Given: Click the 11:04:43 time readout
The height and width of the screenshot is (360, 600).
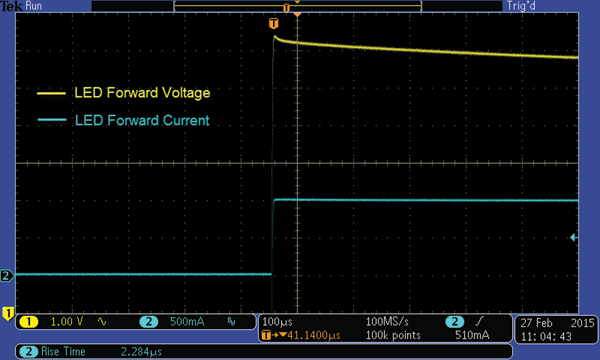Looking at the screenshot, I should click(x=546, y=337).
